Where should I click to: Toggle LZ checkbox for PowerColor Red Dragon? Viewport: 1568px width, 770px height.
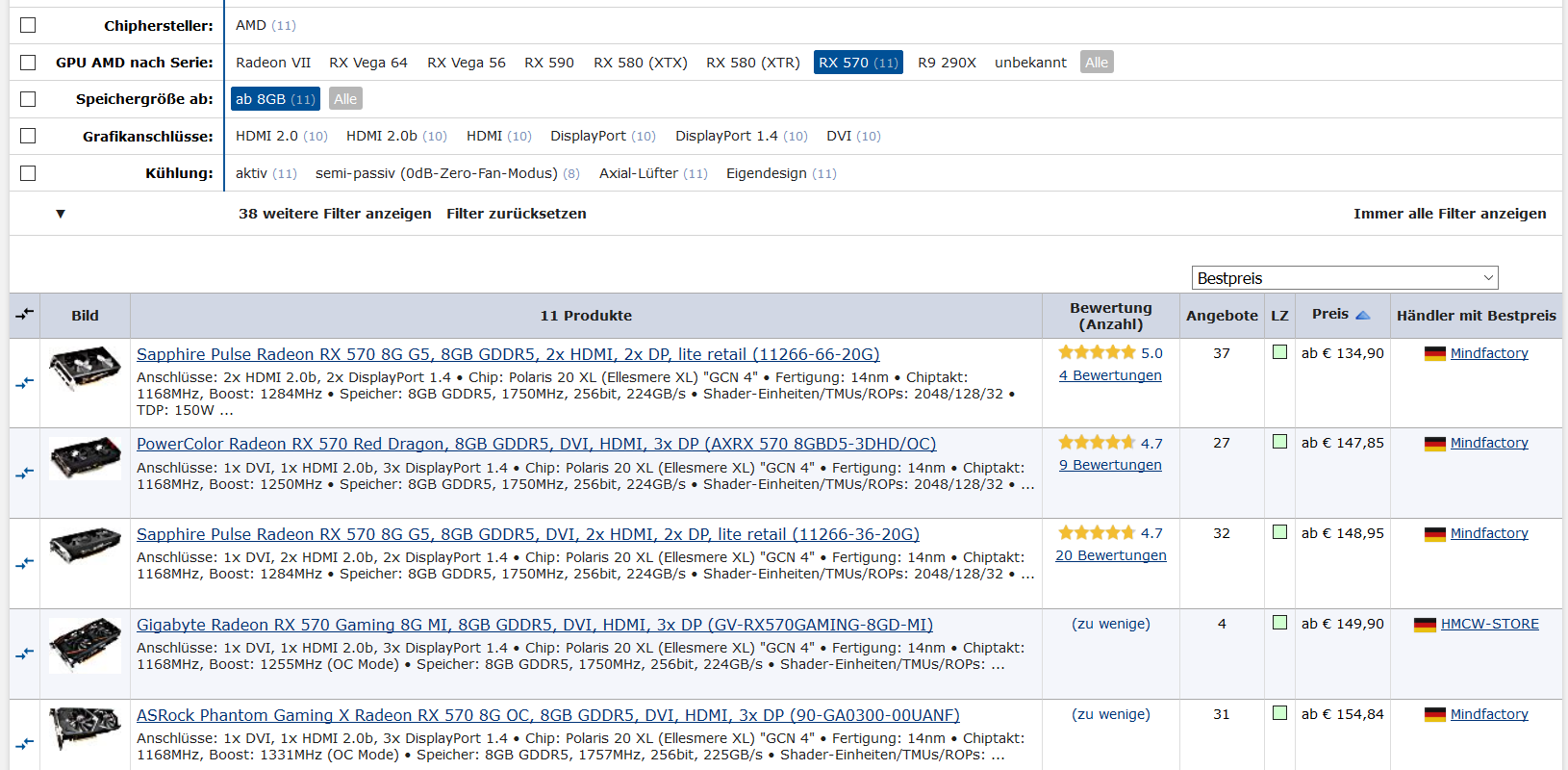tap(1279, 442)
